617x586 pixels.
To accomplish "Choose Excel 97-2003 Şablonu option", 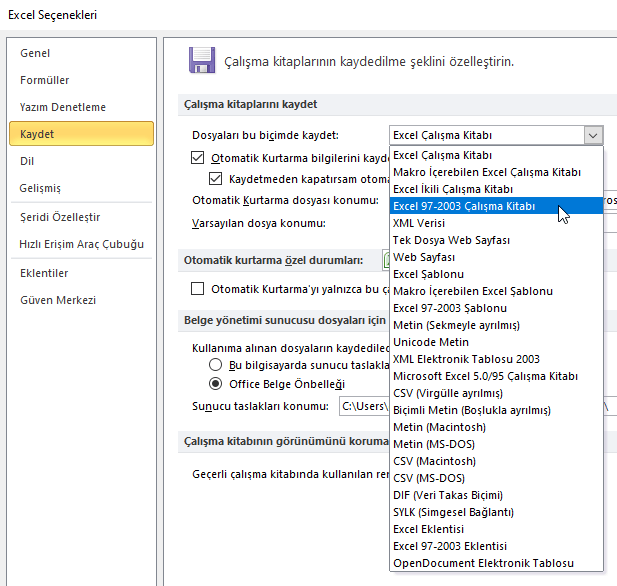I will pyautogui.click(x=496, y=308).
